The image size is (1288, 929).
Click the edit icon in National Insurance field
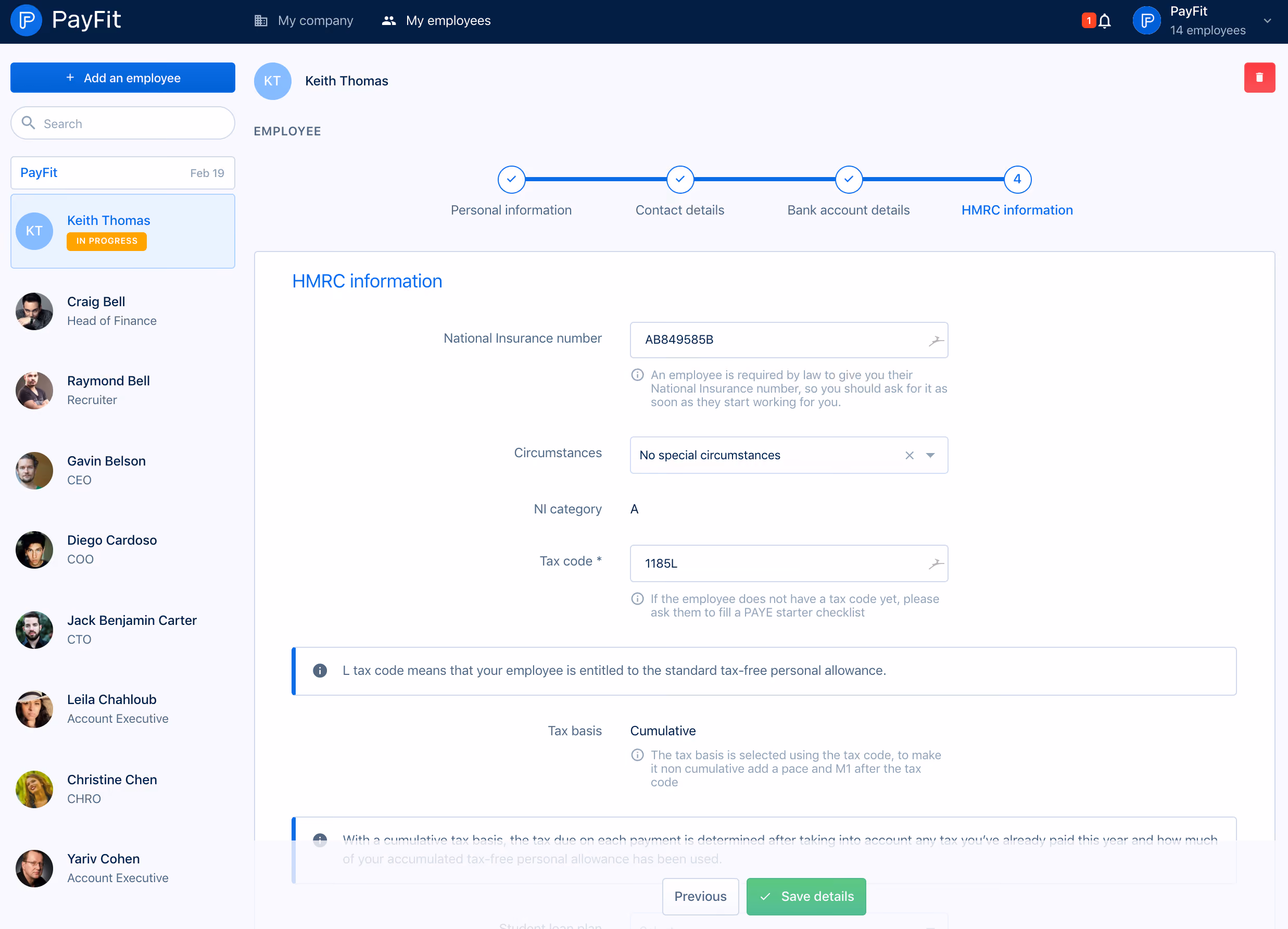pyautogui.click(x=936, y=341)
